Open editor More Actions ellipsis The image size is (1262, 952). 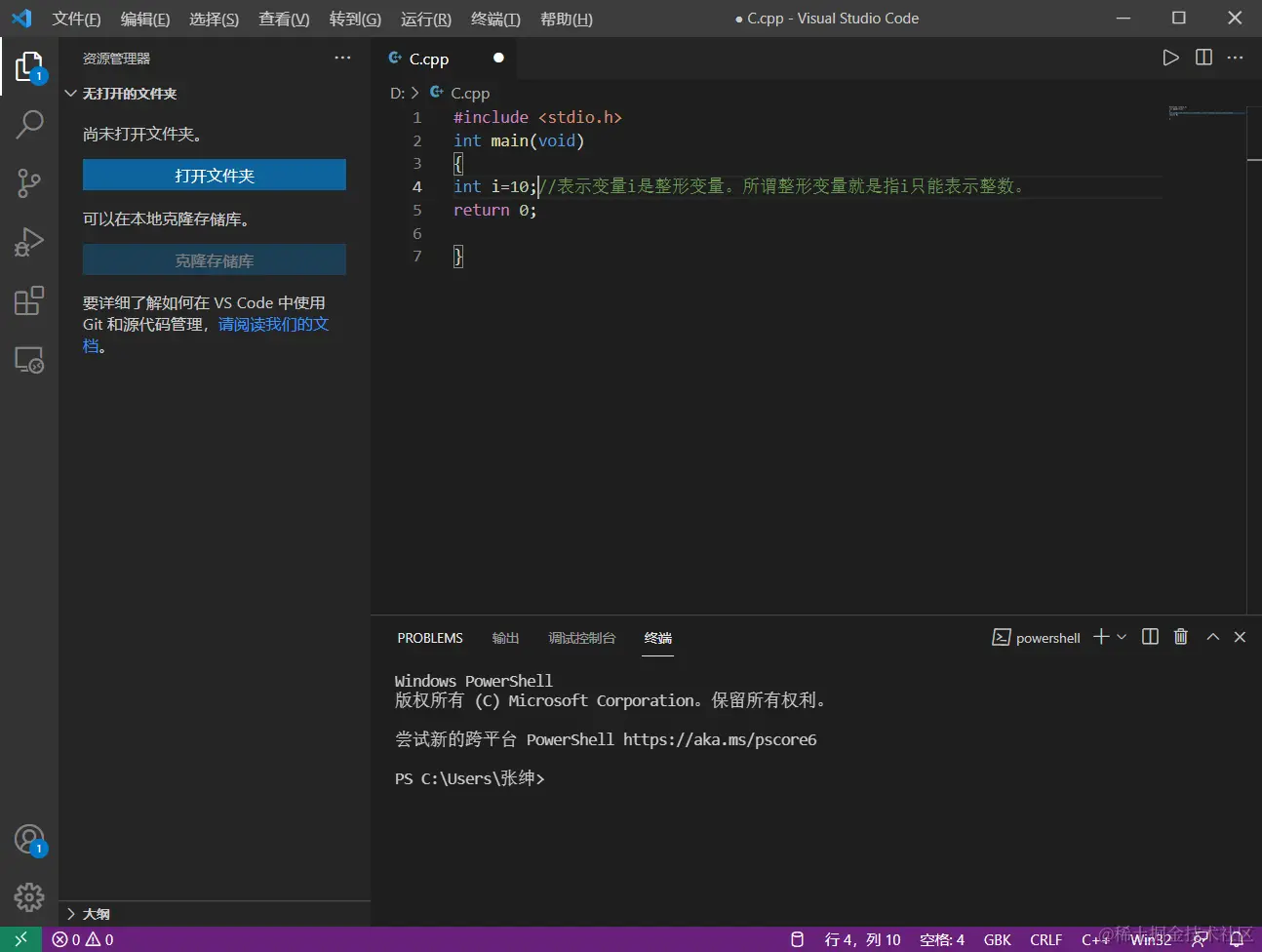pos(1235,58)
